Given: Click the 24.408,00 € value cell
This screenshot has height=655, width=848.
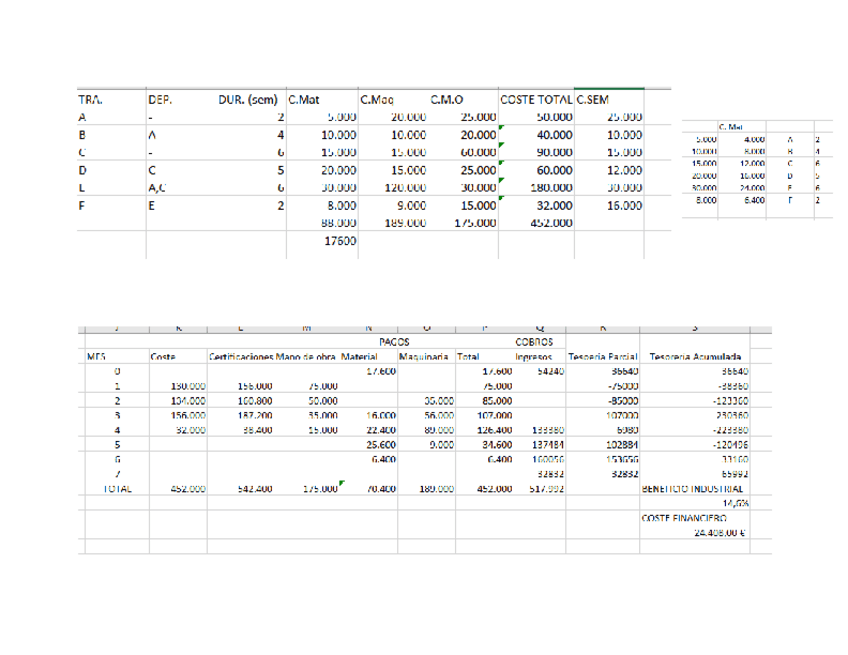Looking at the screenshot, I should coord(720,533).
